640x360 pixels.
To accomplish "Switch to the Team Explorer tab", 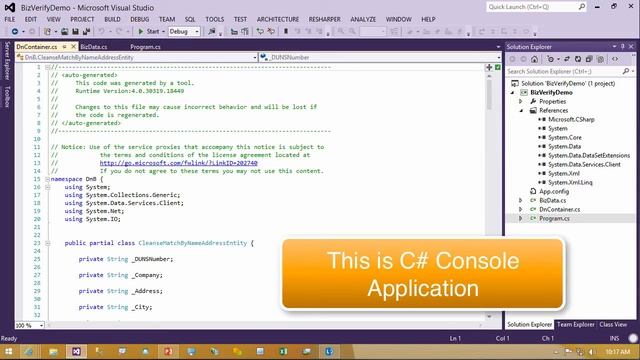I will coord(576,324).
